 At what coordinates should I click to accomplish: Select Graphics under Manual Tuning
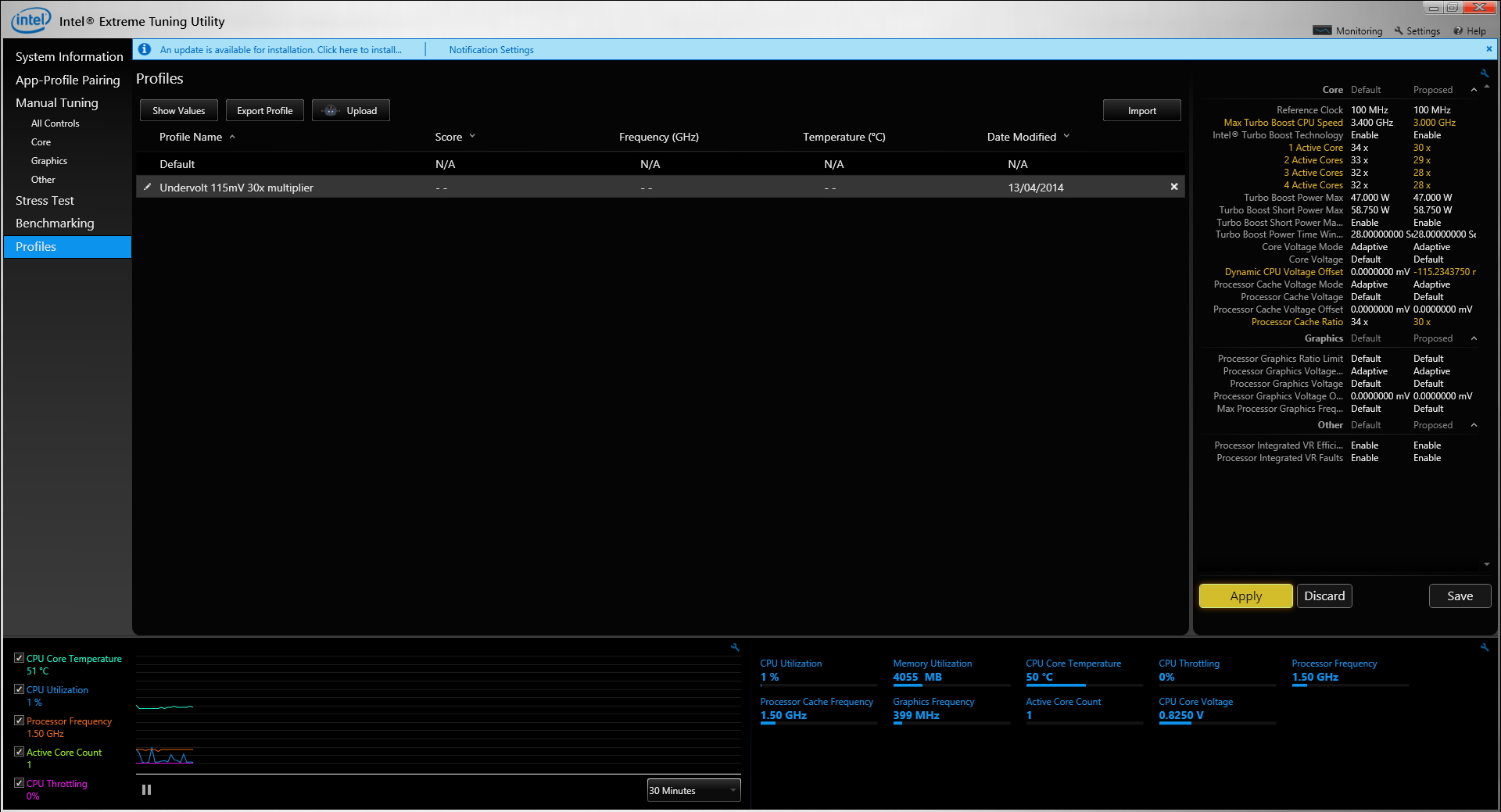click(48, 161)
